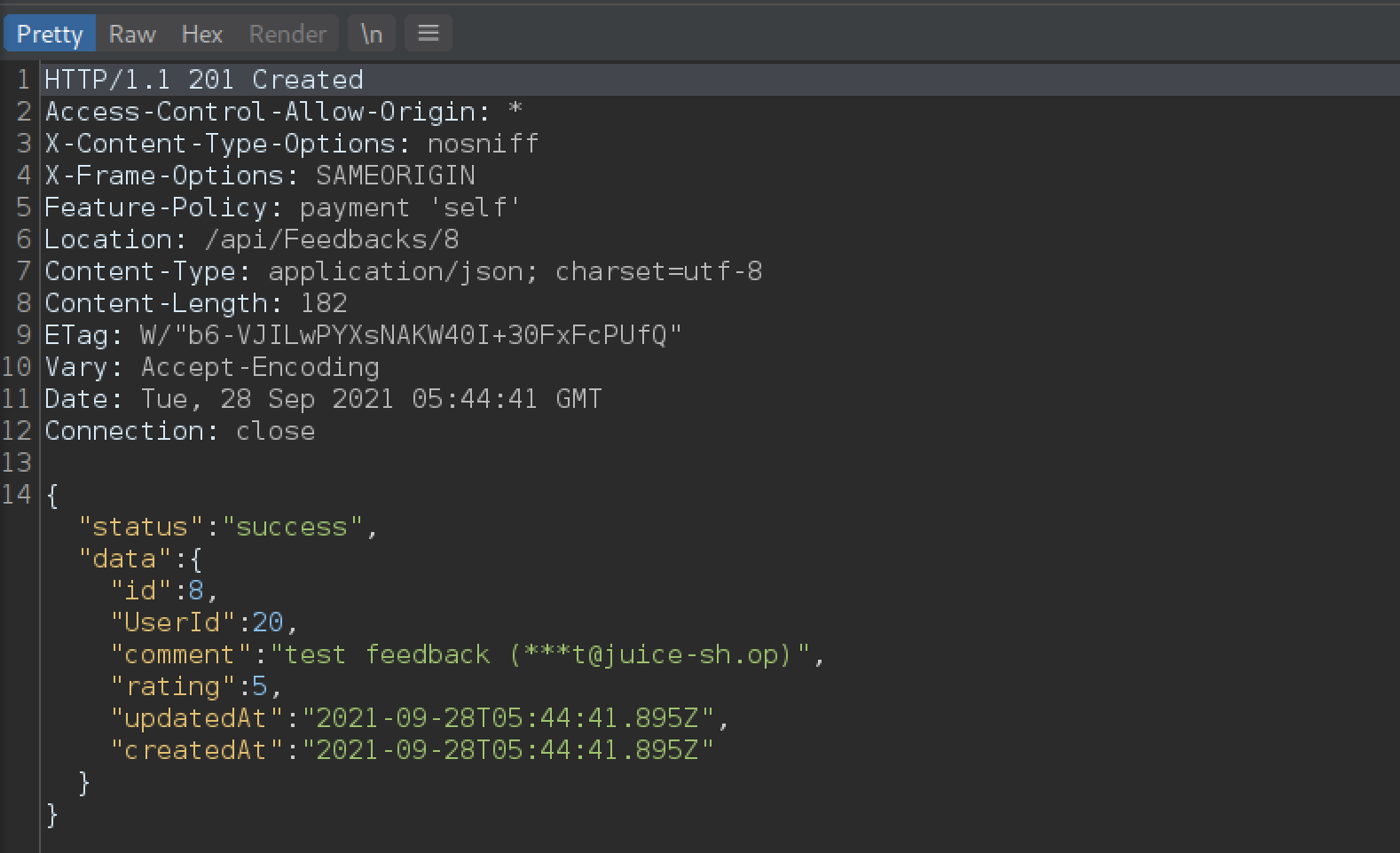Click the Access-Control-Allow-Origin header line

pyautogui.click(x=284, y=112)
